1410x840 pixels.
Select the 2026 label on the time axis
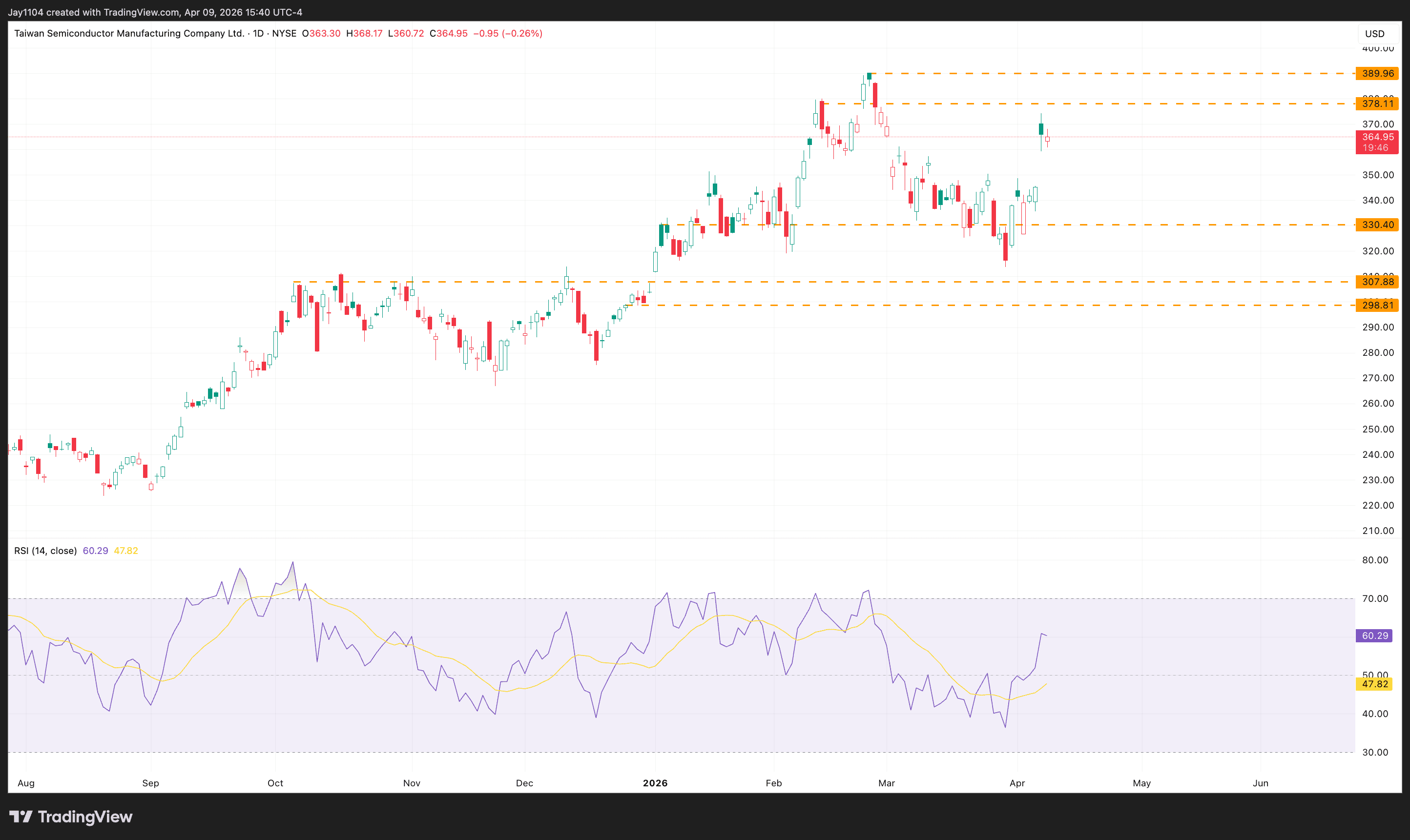tap(656, 783)
